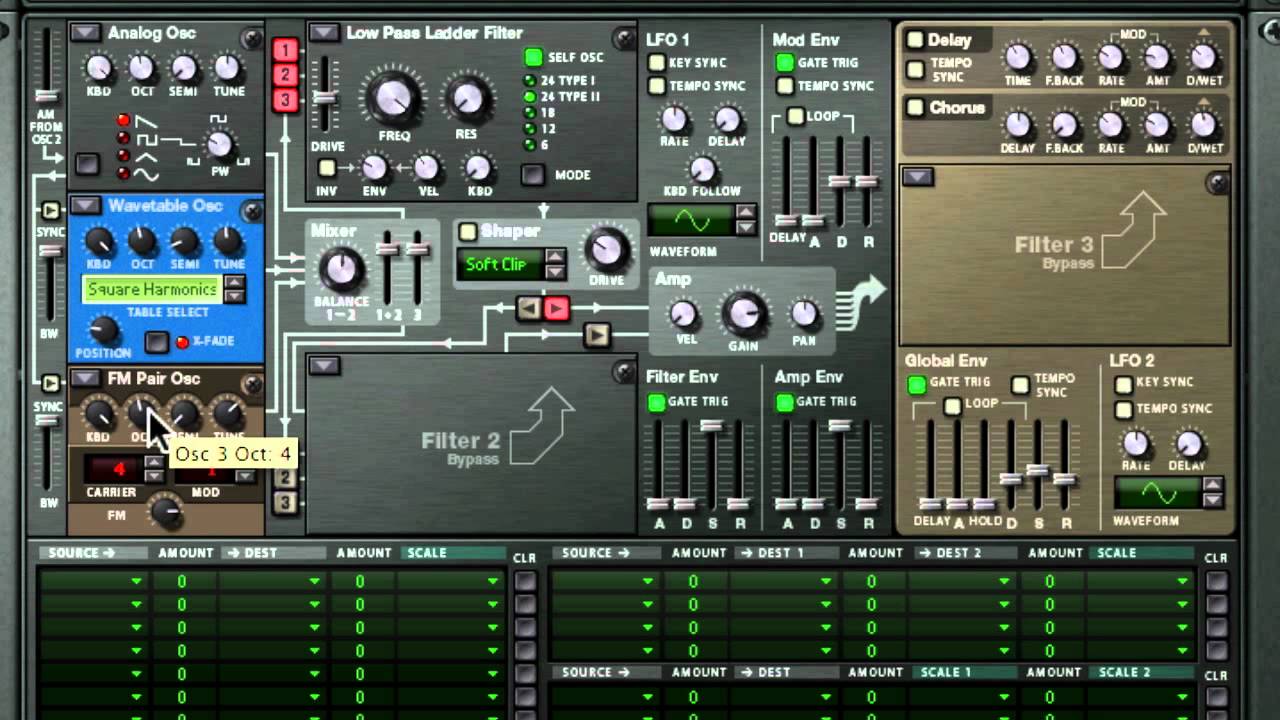The height and width of the screenshot is (720, 1280).
Task: Click the Mode button on the ladder filter
Action: point(533,175)
